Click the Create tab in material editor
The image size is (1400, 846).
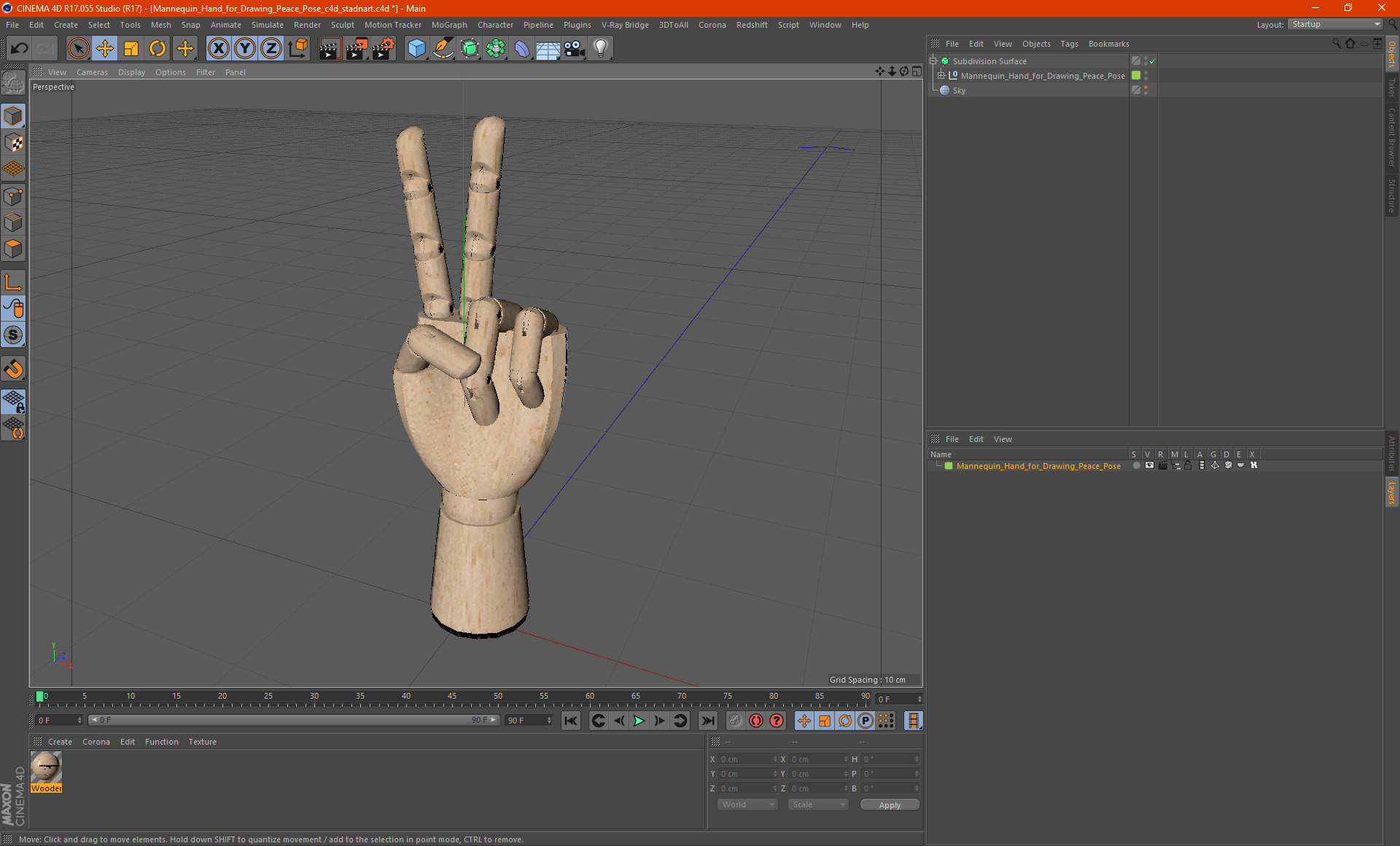click(60, 741)
